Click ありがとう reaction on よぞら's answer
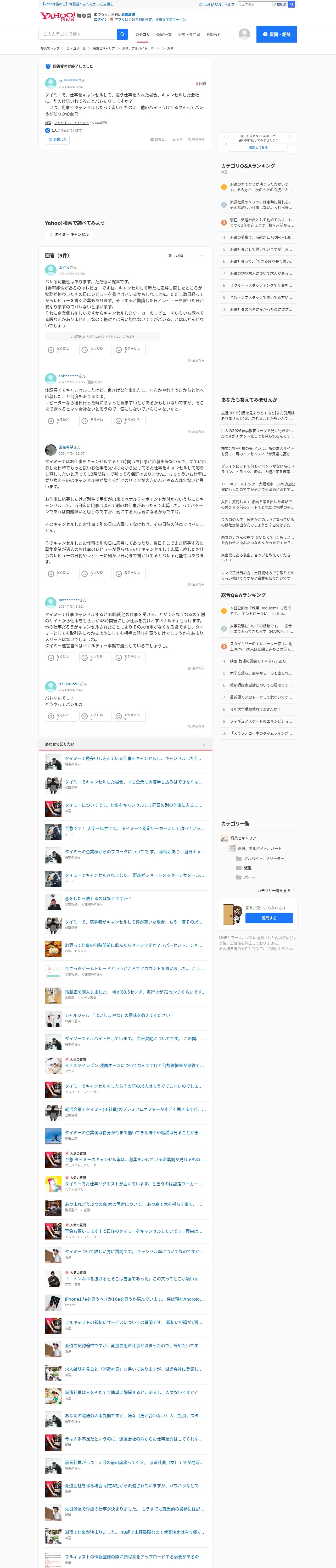This screenshot has width=336, height=1568. [129, 349]
